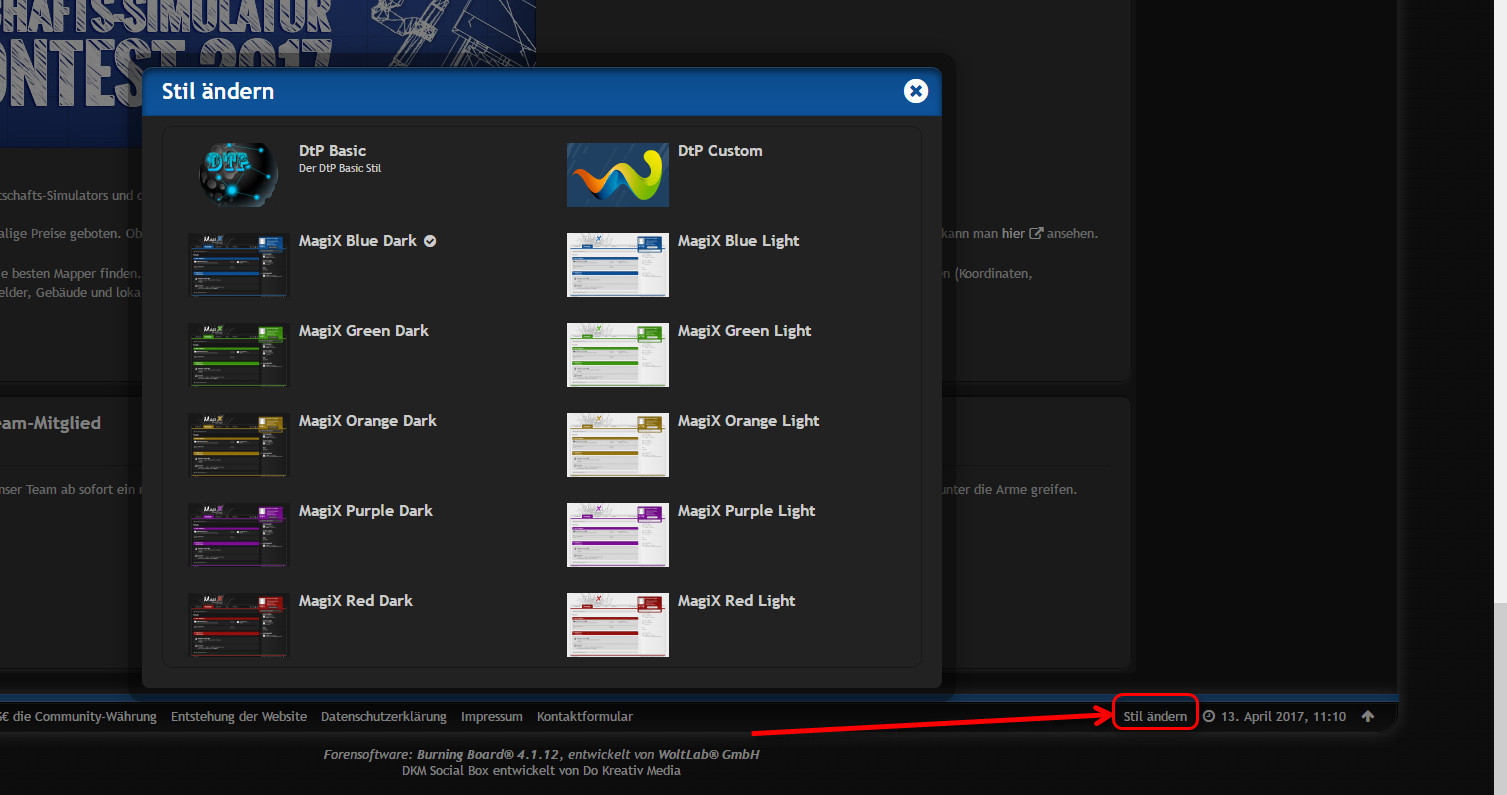1507x795 pixels.
Task: Select the MagiX Orange Dark preview thumbnail
Action: tap(238, 444)
